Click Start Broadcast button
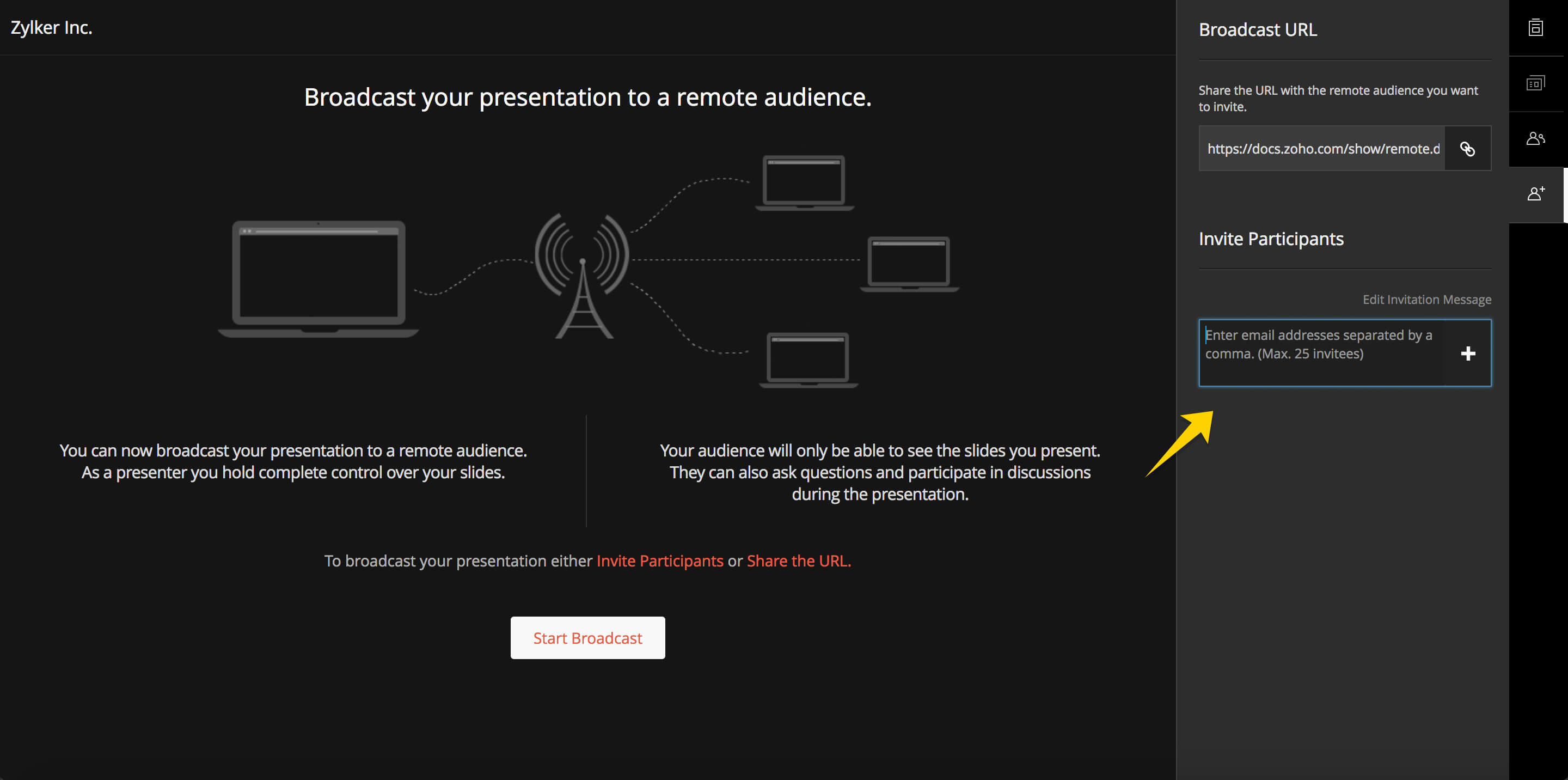 [x=588, y=638]
